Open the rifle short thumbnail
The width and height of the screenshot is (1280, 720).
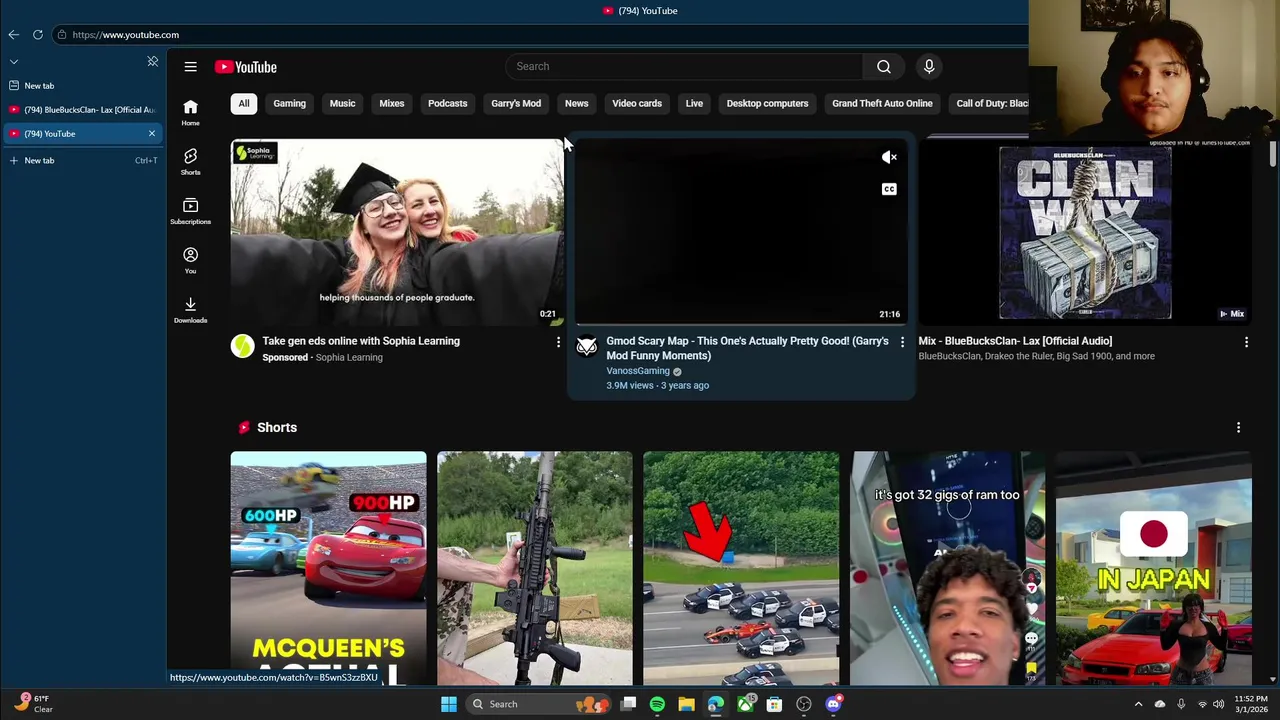coord(534,568)
